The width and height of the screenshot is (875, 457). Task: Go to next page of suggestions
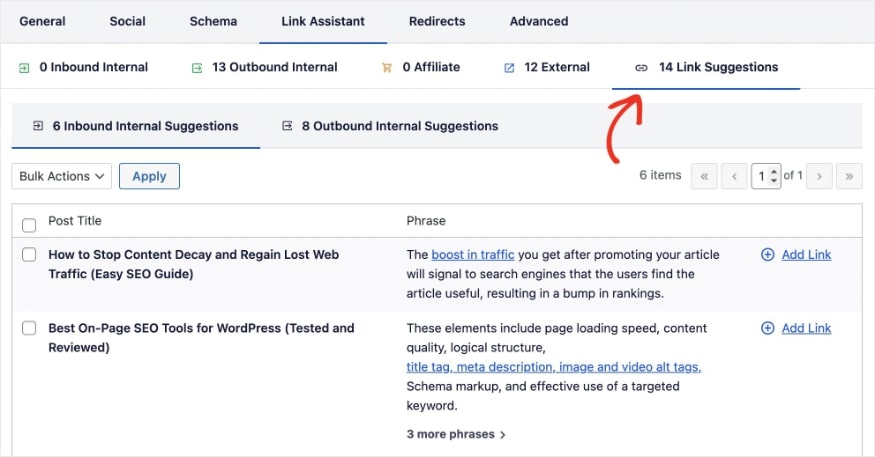click(x=819, y=176)
